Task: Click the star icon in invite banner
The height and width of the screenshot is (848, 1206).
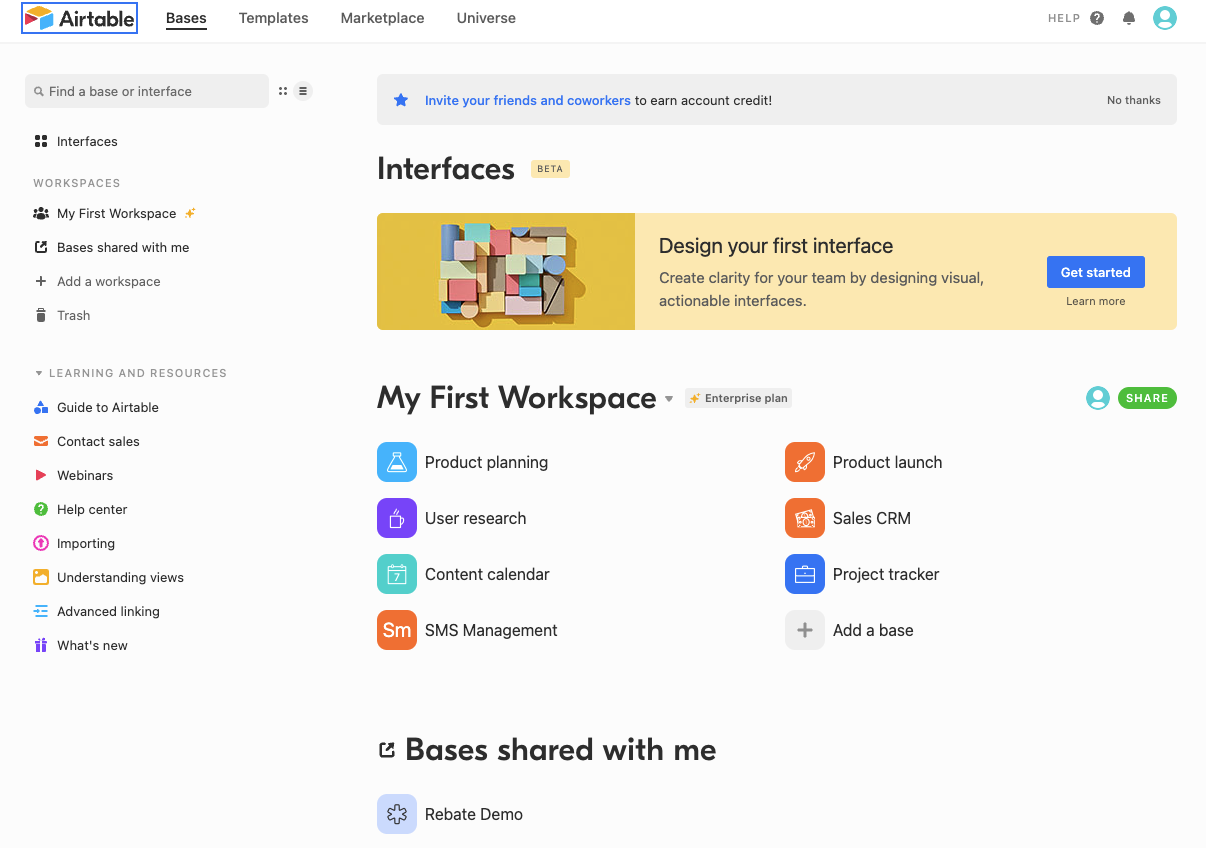Action: (x=401, y=100)
